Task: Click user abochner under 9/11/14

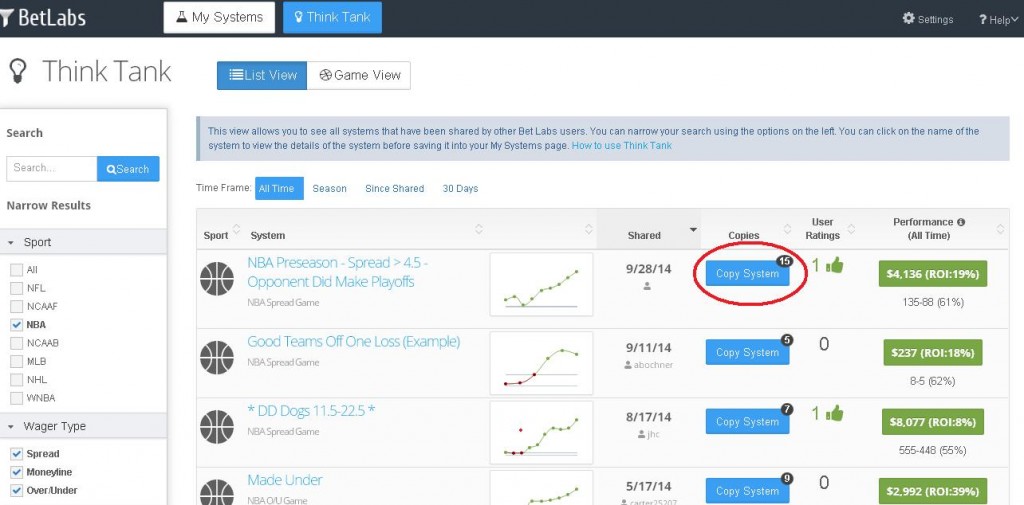Action: coord(648,365)
